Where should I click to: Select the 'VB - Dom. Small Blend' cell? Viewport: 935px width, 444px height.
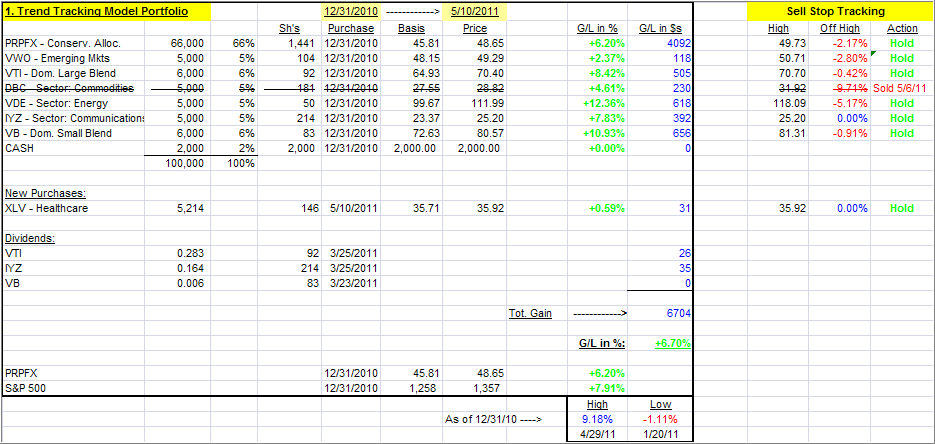pyautogui.click(x=73, y=133)
